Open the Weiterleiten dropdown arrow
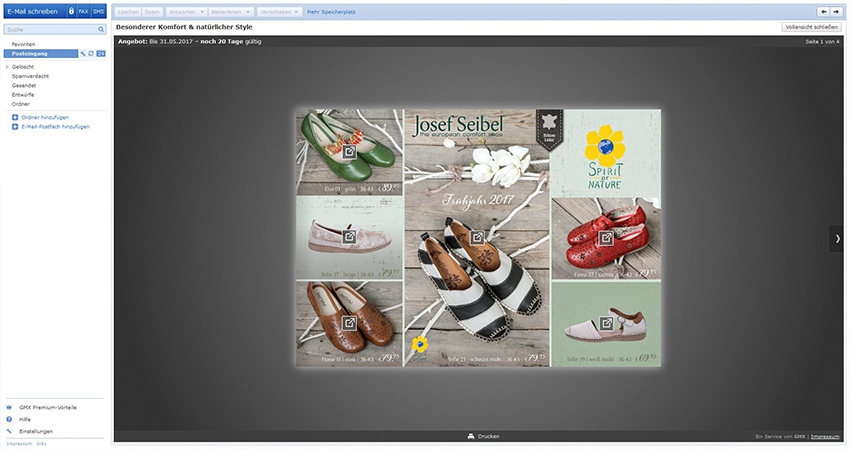This screenshot has width=850, height=450. (248, 12)
